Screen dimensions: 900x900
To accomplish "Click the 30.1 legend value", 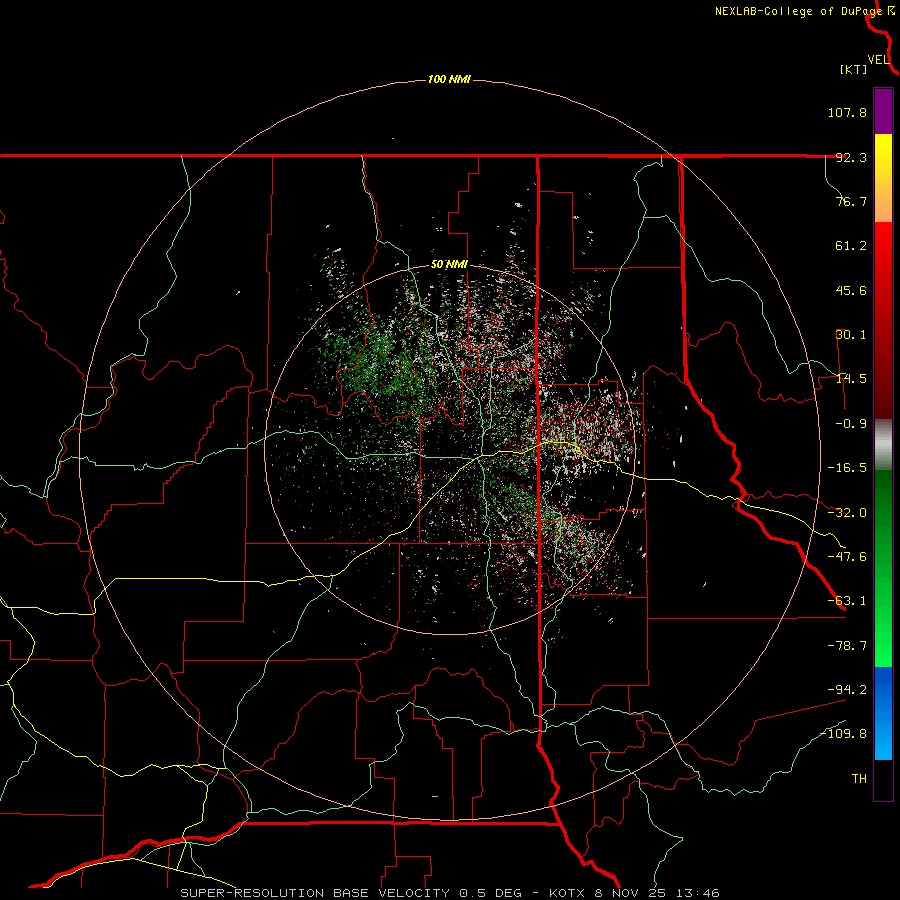I will coord(851,335).
